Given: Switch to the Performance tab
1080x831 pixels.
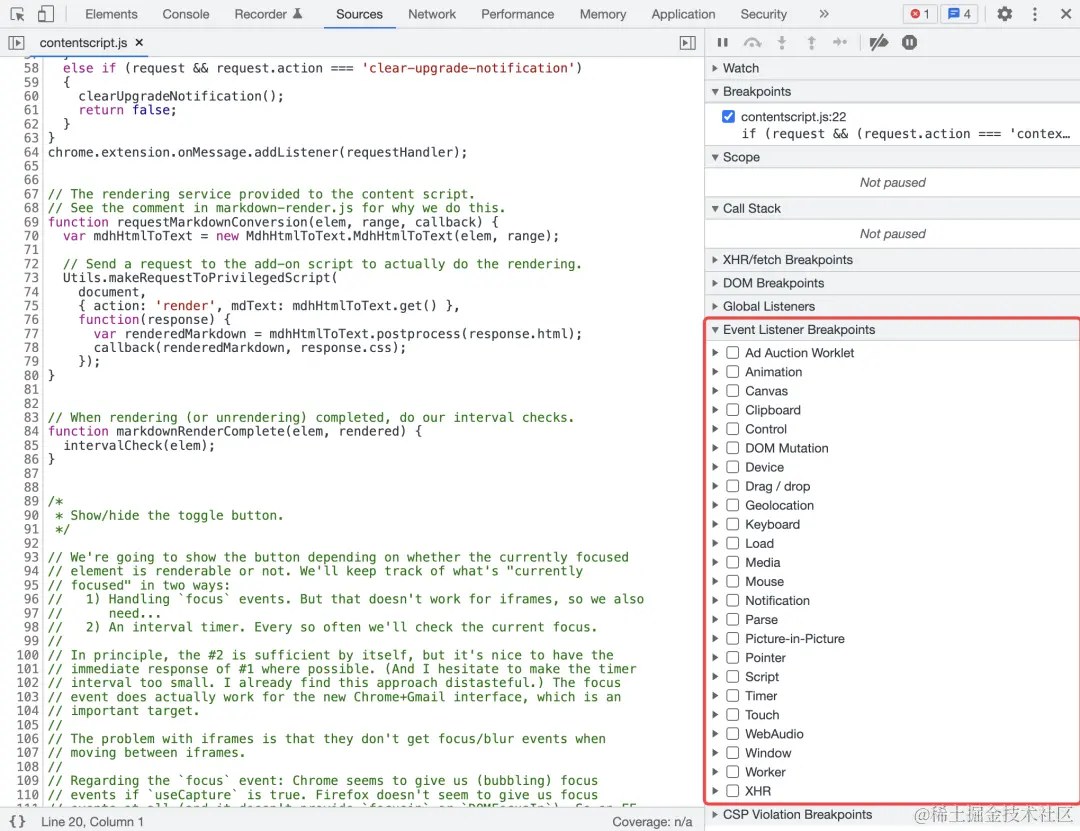Looking at the screenshot, I should (x=517, y=14).
